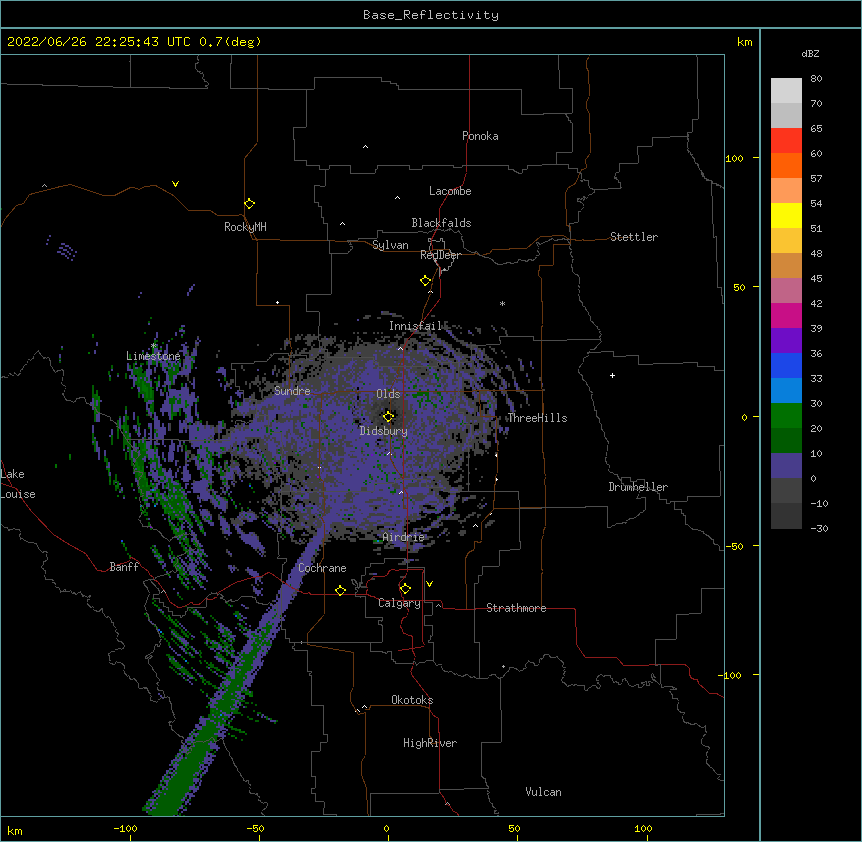Click the Olds city label

pyautogui.click(x=388, y=394)
